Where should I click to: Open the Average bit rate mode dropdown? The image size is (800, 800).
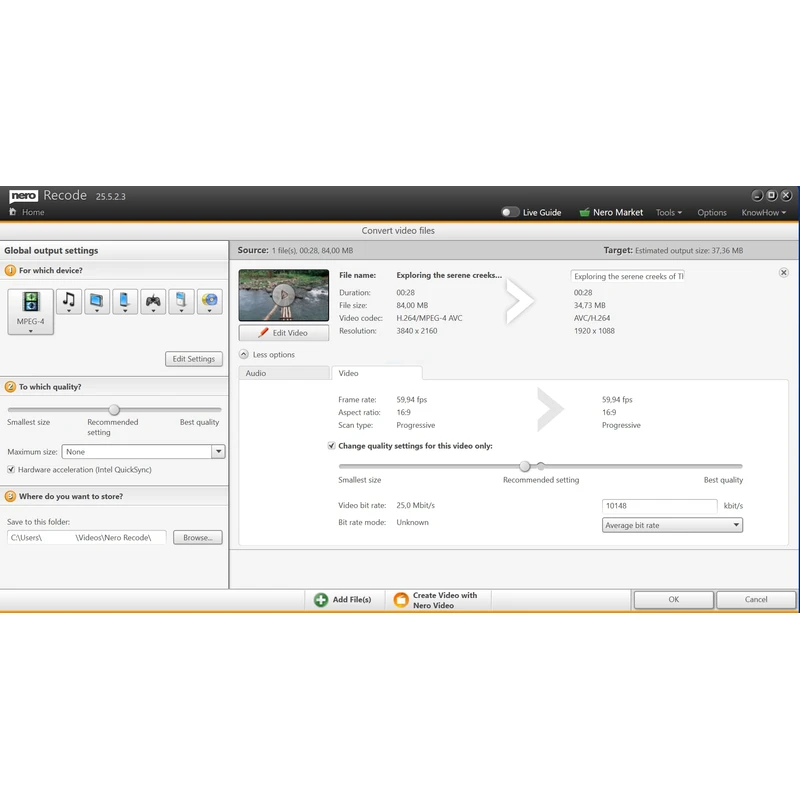(672, 525)
